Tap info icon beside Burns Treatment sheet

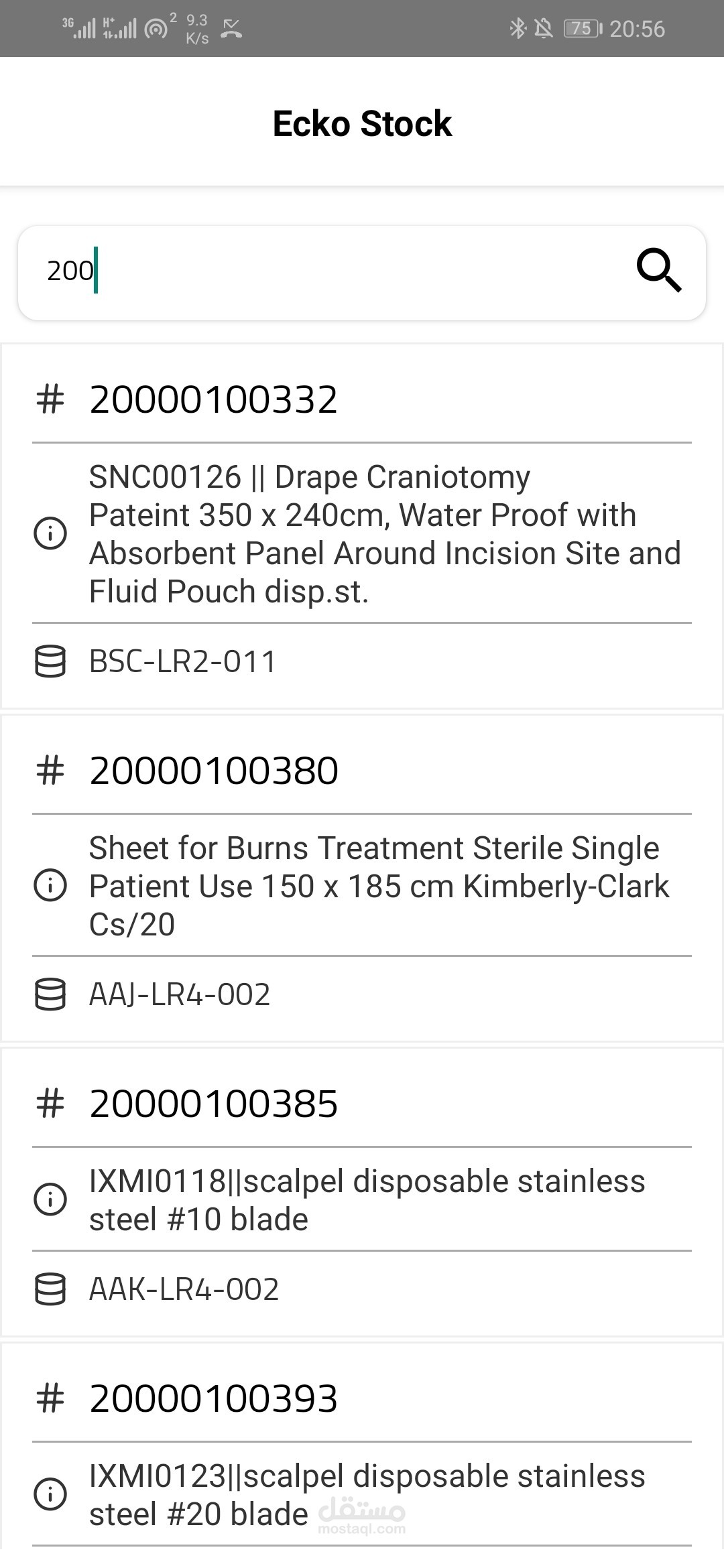pyautogui.click(x=50, y=886)
